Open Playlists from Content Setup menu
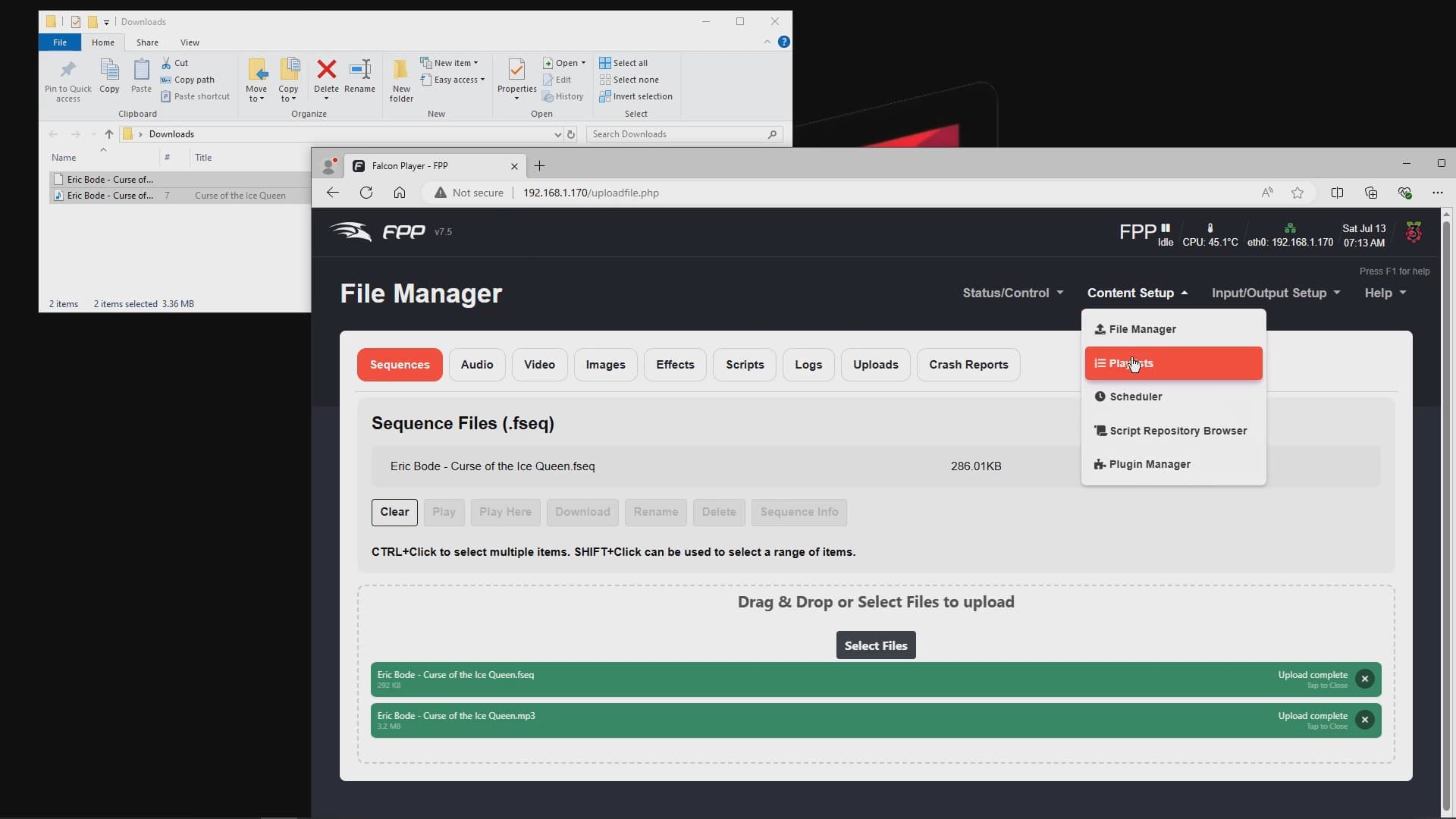 point(1173,363)
